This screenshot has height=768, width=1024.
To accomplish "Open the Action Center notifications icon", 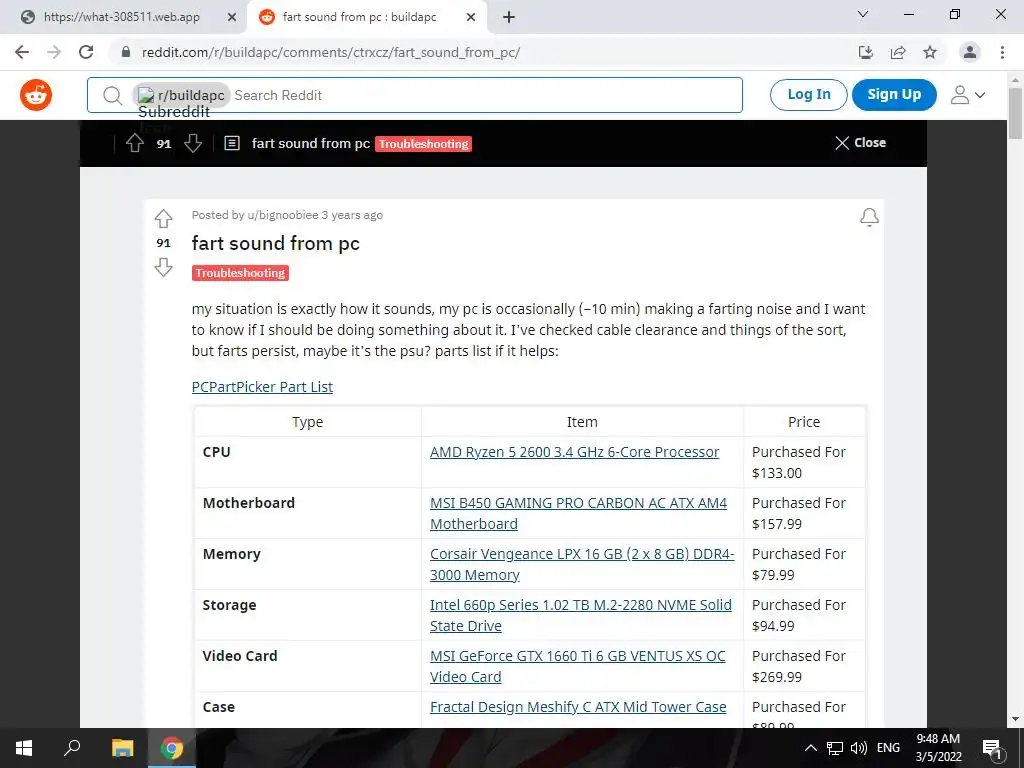I will pyautogui.click(x=992, y=748).
